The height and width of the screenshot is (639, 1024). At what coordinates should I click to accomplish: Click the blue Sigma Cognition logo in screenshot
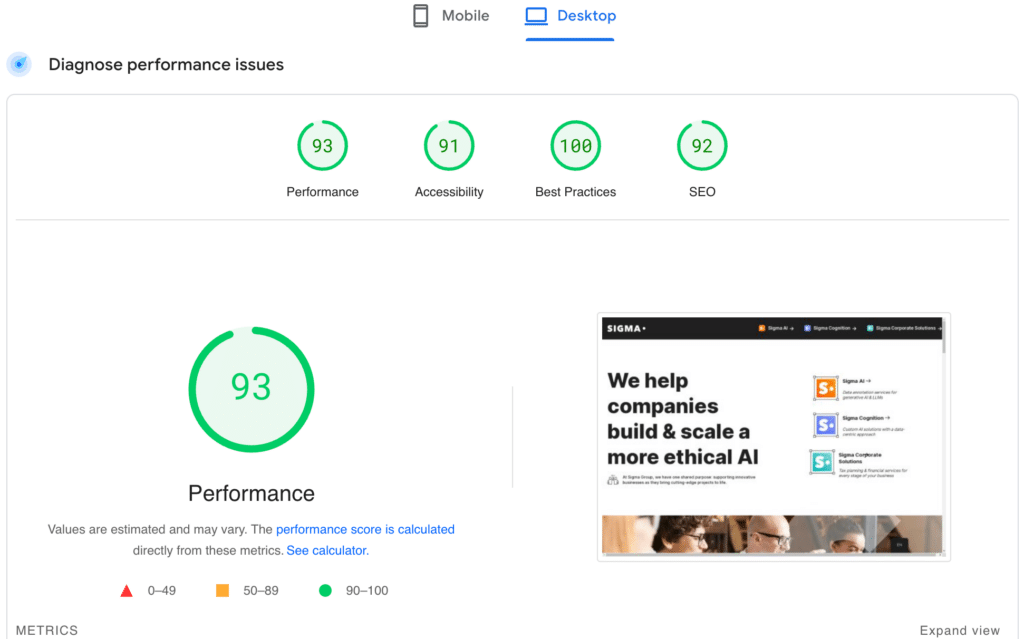pos(825,425)
